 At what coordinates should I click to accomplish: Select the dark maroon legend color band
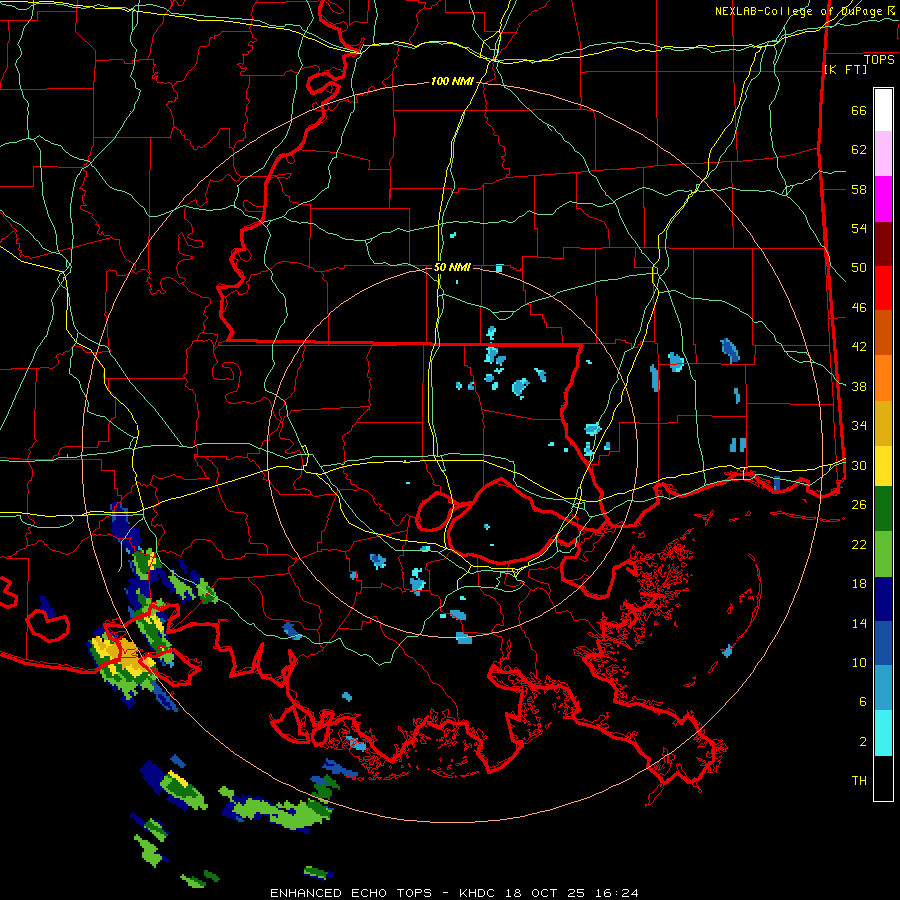click(883, 243)
